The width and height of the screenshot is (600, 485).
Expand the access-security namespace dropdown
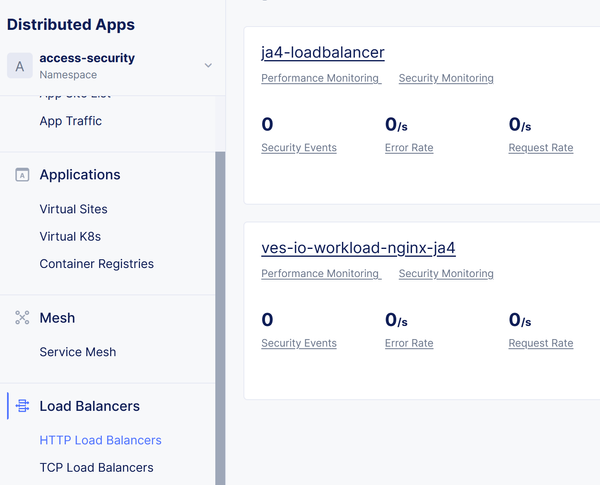point(208,66)
